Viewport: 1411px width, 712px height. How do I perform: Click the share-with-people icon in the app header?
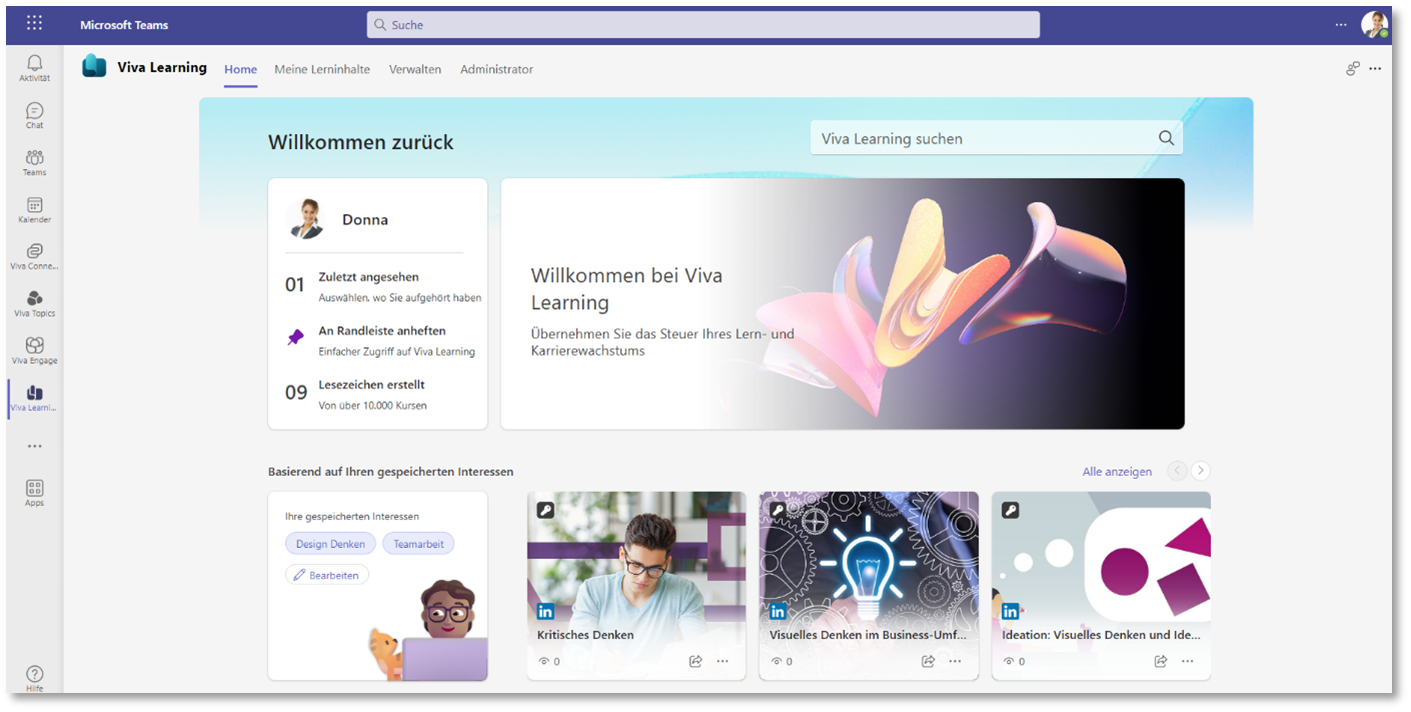point(1353,68)
